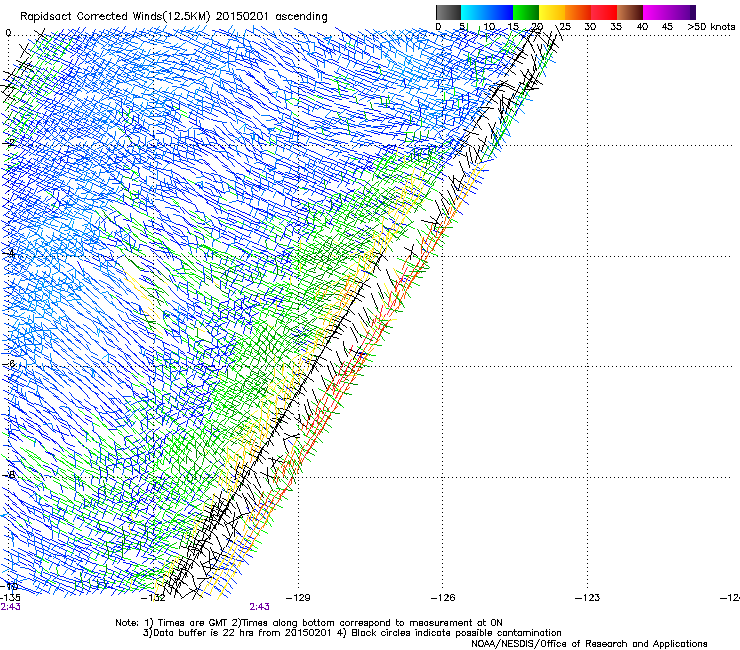Image resolution: width=740 pixels, height=650 pixels.
Task: Click the '30' legend scale label
Action: tap(590, 27)
